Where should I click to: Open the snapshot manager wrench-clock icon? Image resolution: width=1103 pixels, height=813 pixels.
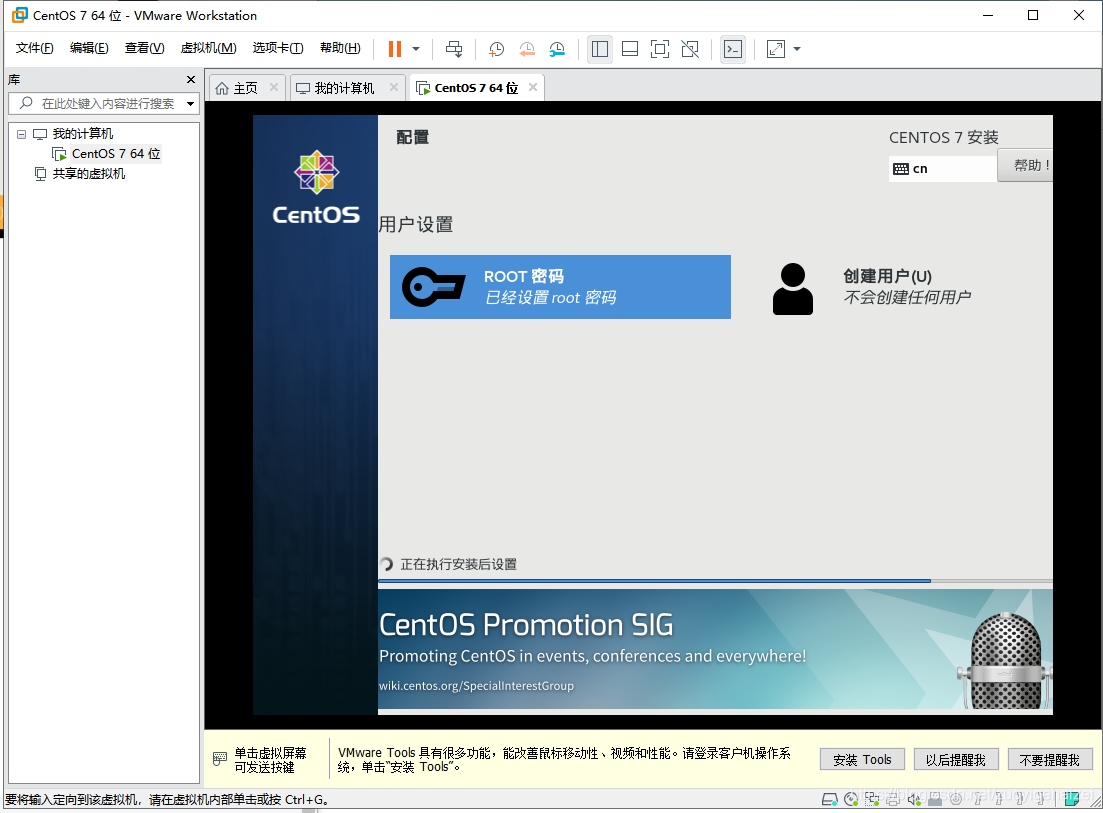(557, 49)
